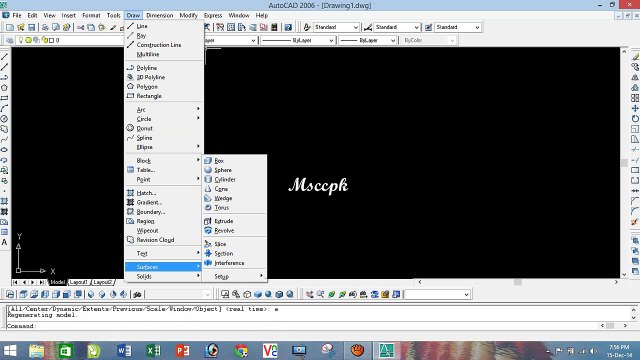
Task: Click the Plot printer icon
Action: pyautogui.click(x=45, y=27)
